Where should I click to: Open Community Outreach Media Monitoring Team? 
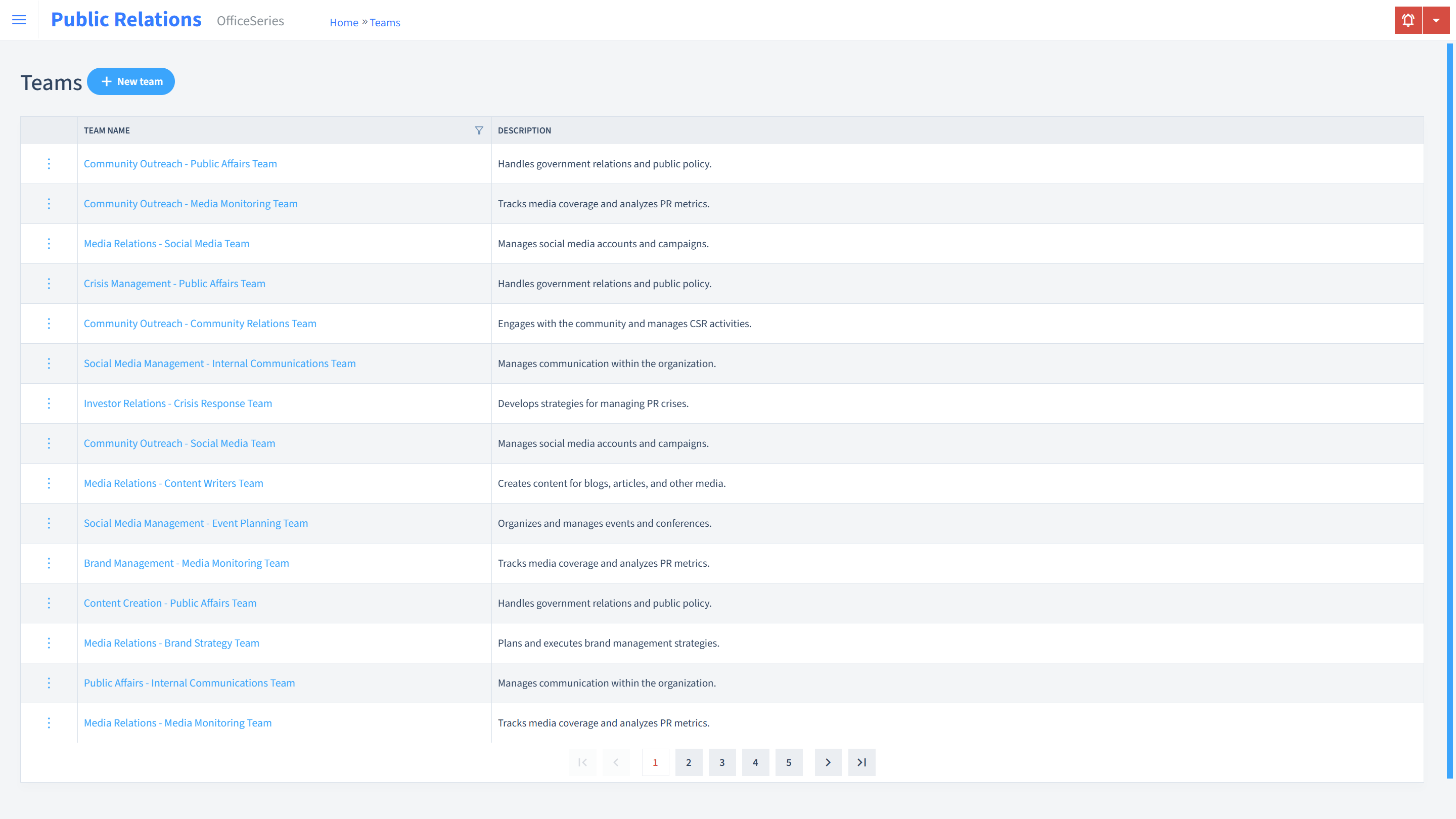pos(191,203)
